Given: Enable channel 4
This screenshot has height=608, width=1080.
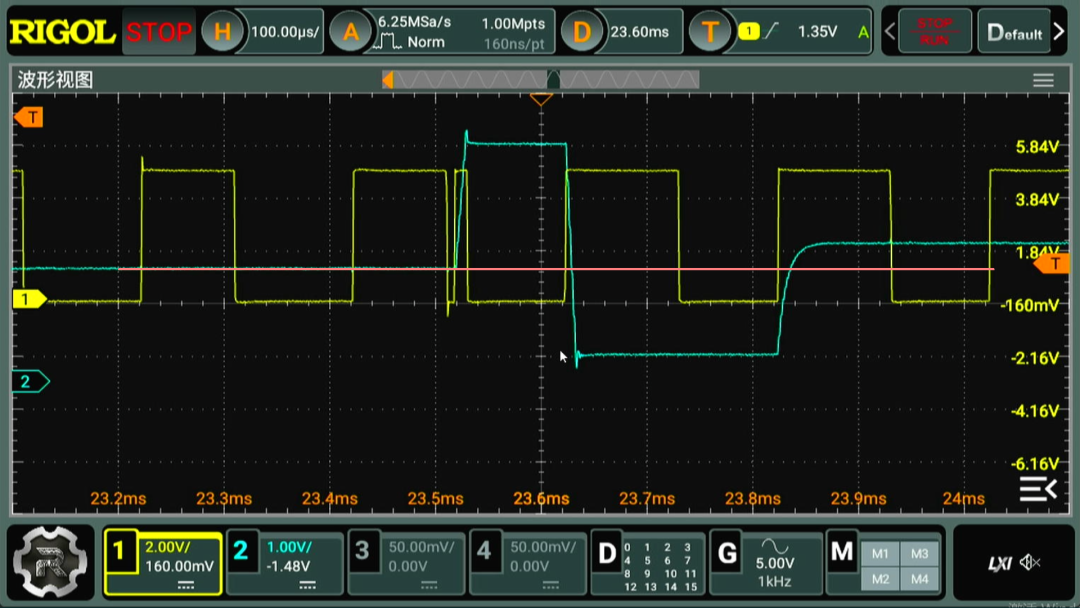Looking at the screenshot, I should coord(484,551).
